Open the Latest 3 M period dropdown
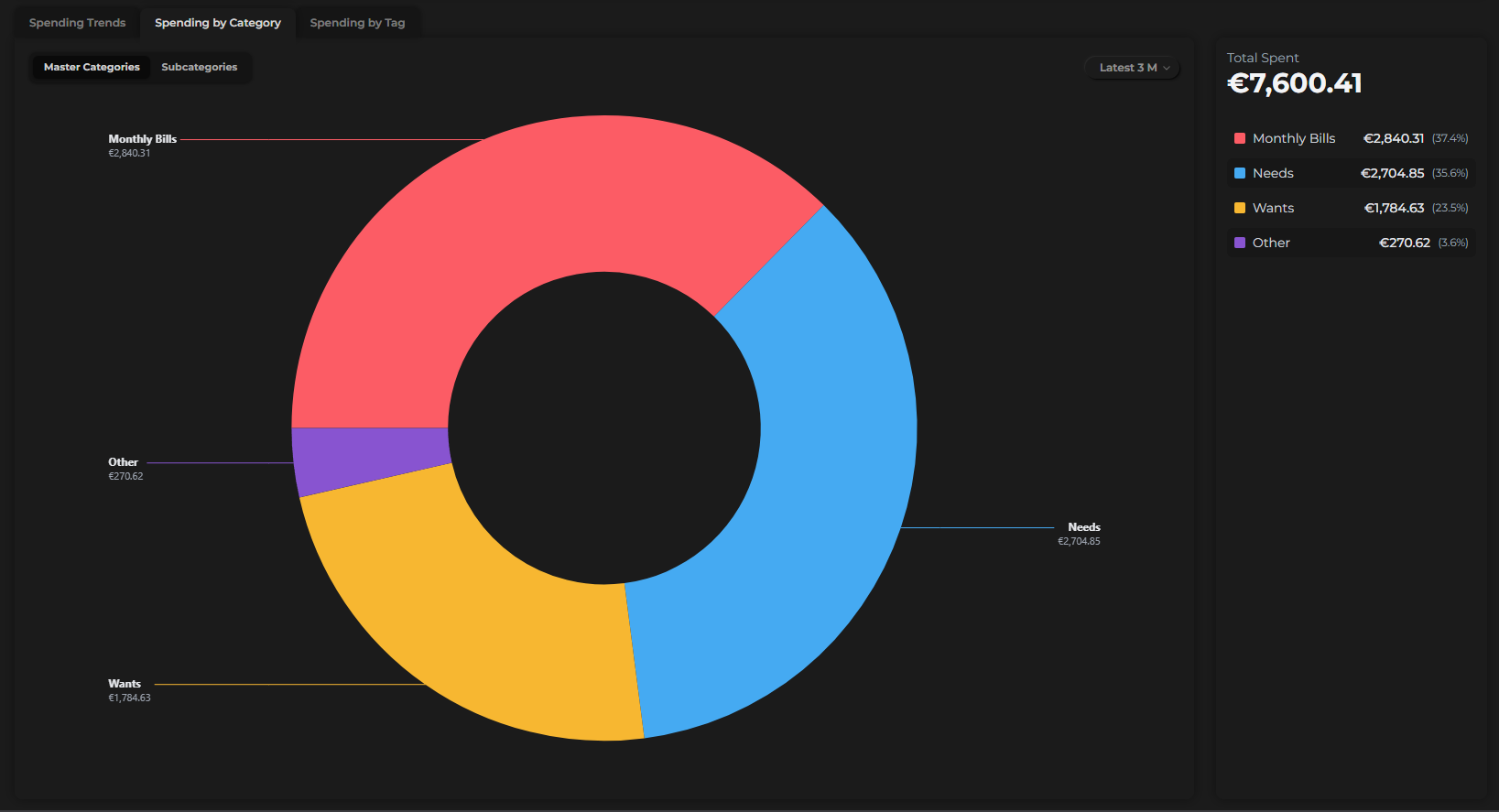 click(1133, 68)
